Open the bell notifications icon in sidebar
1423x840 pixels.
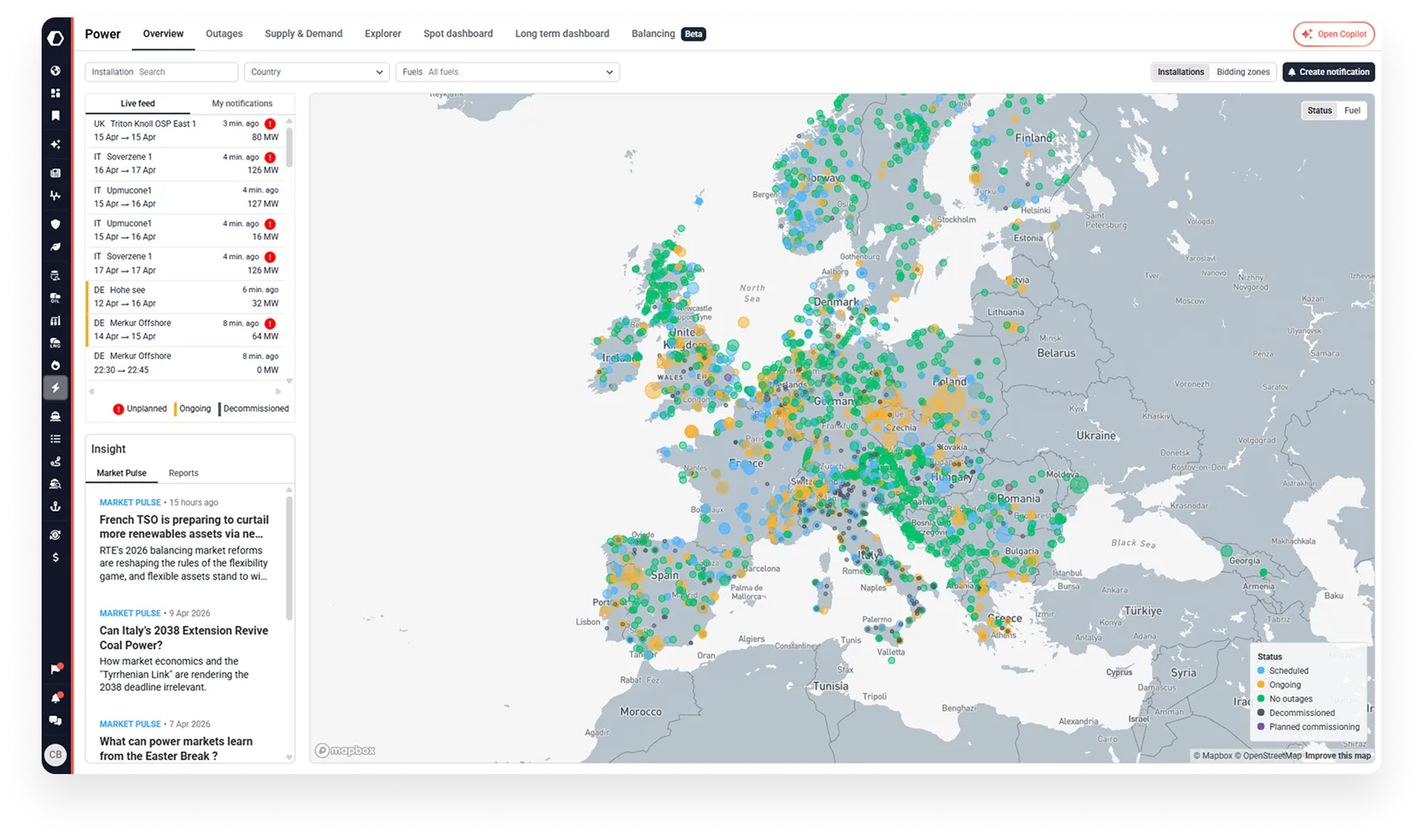click(x=56, y=698)
